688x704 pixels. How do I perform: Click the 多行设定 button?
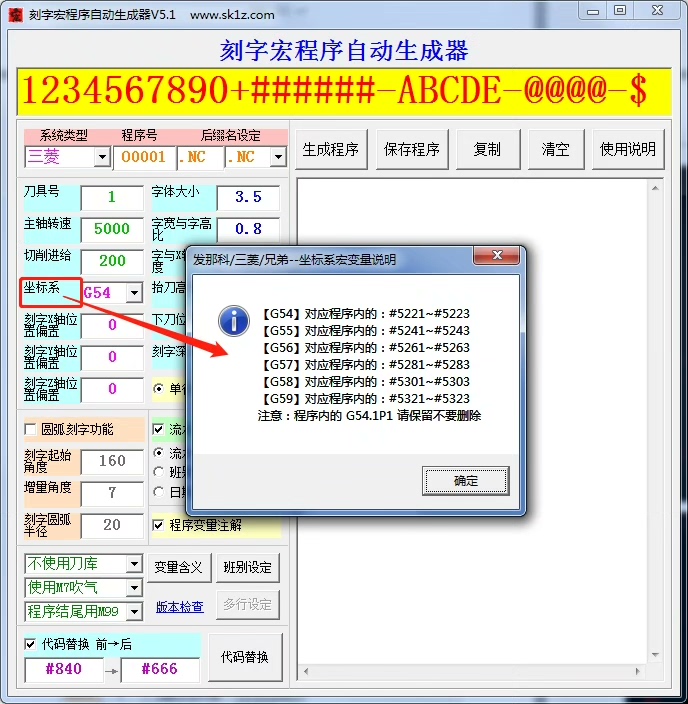(247, 604)
